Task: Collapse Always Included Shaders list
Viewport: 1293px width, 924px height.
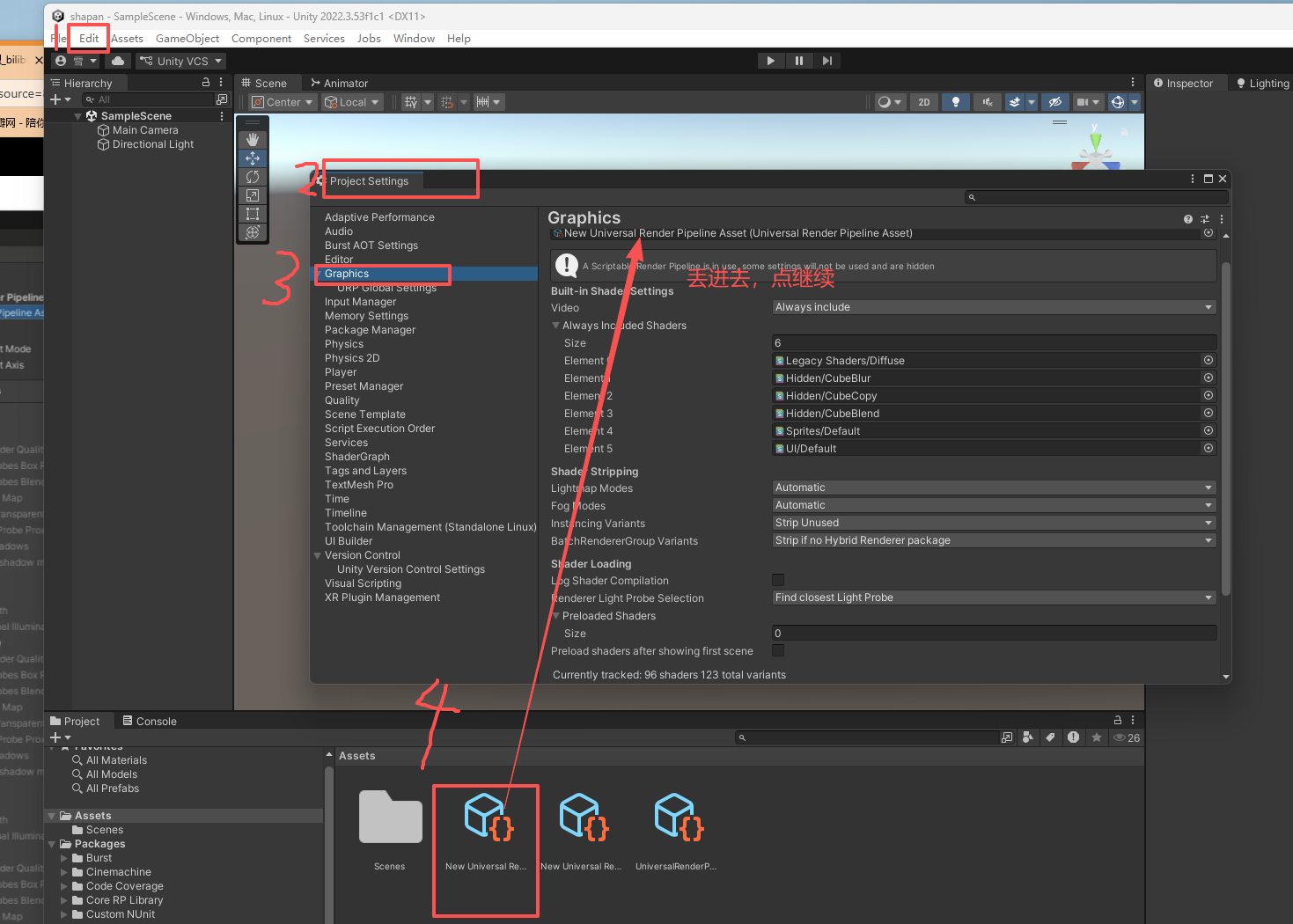Action: pyautogui.click(x=556, y=326)
